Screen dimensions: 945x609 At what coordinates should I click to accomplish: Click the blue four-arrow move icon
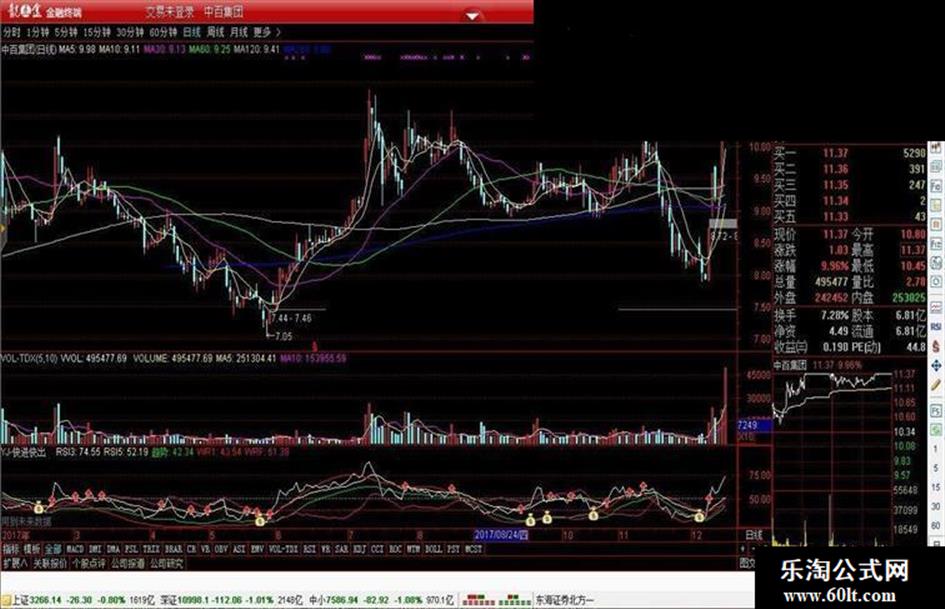pyautogui.click(x=936, y=365)
